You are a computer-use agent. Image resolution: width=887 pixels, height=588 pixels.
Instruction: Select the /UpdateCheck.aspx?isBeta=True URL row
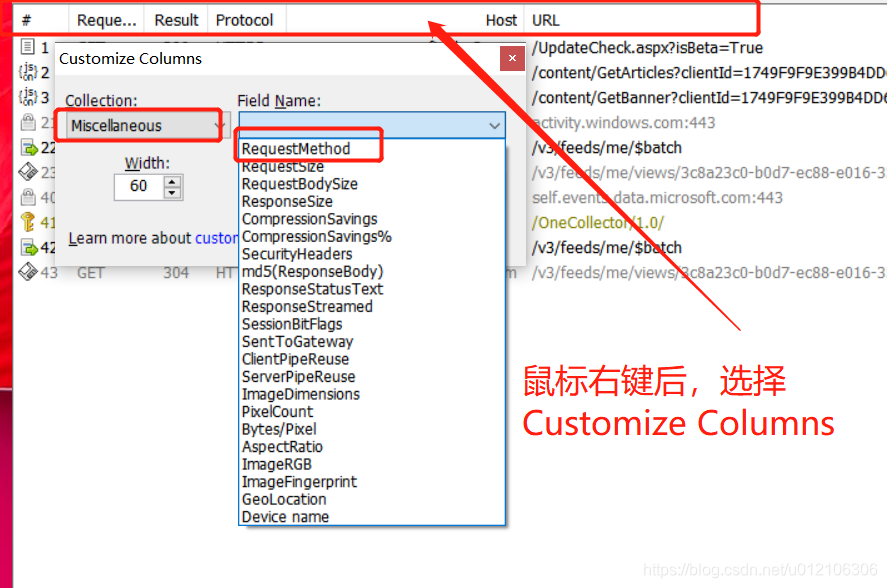click(x=647, y=48)
